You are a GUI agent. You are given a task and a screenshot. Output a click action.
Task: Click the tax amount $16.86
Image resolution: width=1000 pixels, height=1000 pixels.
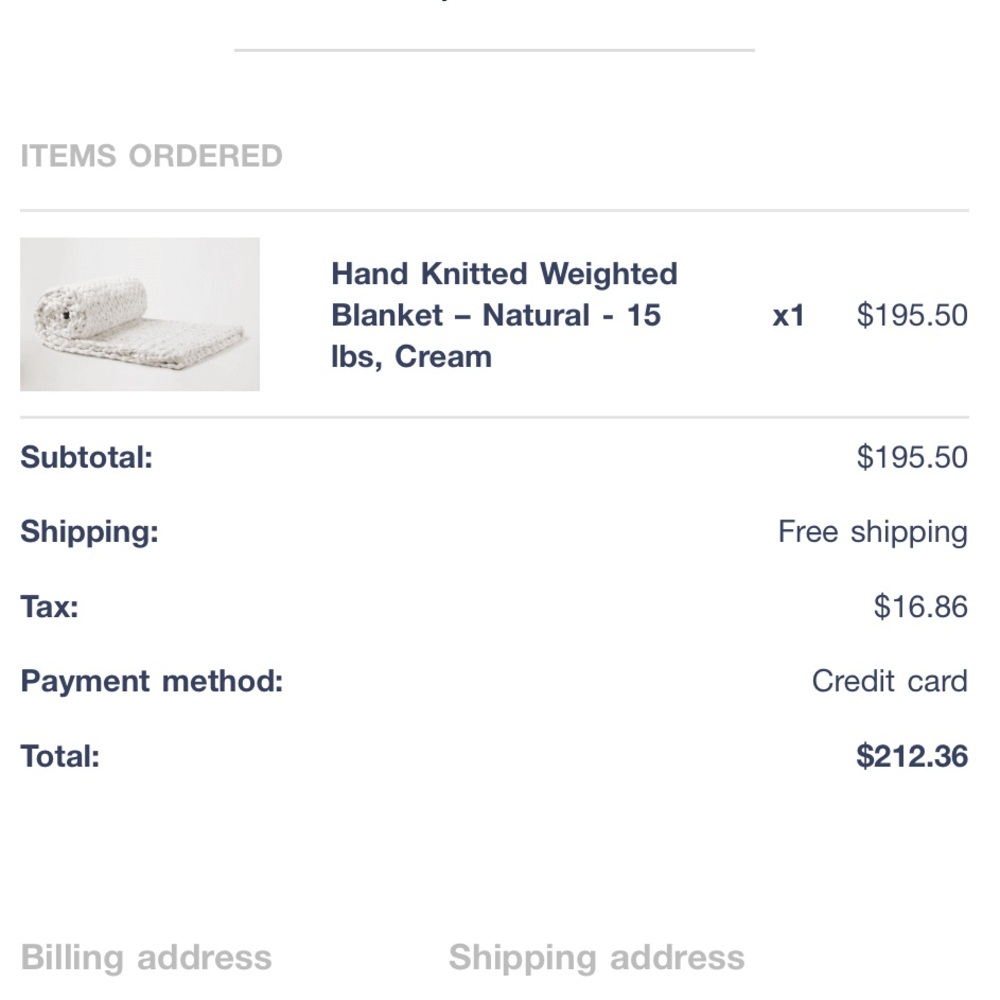click(920, 607)
